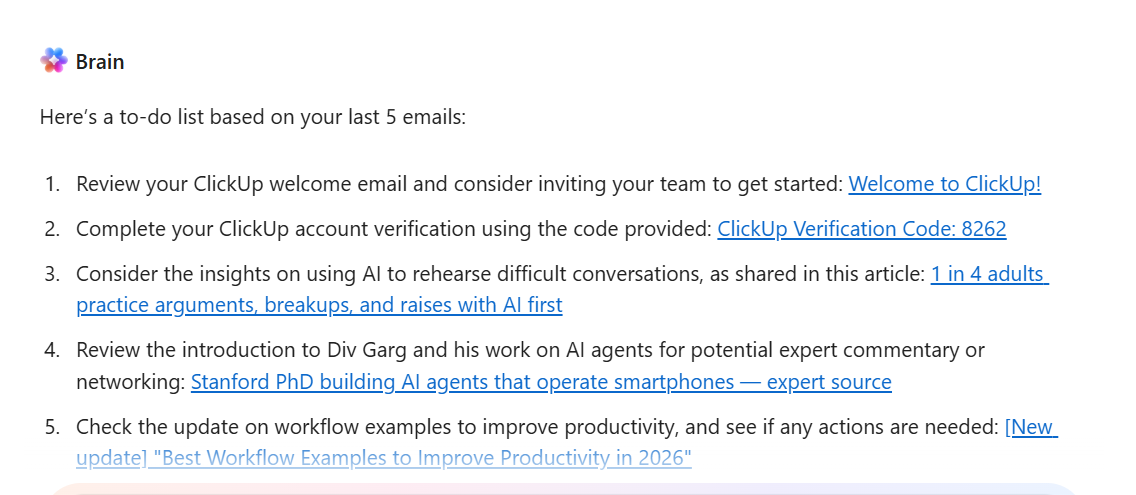Click list number 4 of the to-do list
The height and width of the screenshot is (495, 1136).
click(51, 350)
